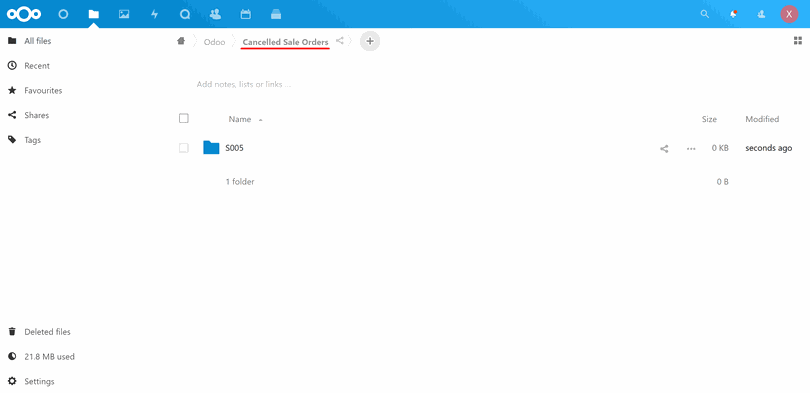This screenshot has height=393, width=810.
Task: Click the S005 folder icon
Action: 211,148
